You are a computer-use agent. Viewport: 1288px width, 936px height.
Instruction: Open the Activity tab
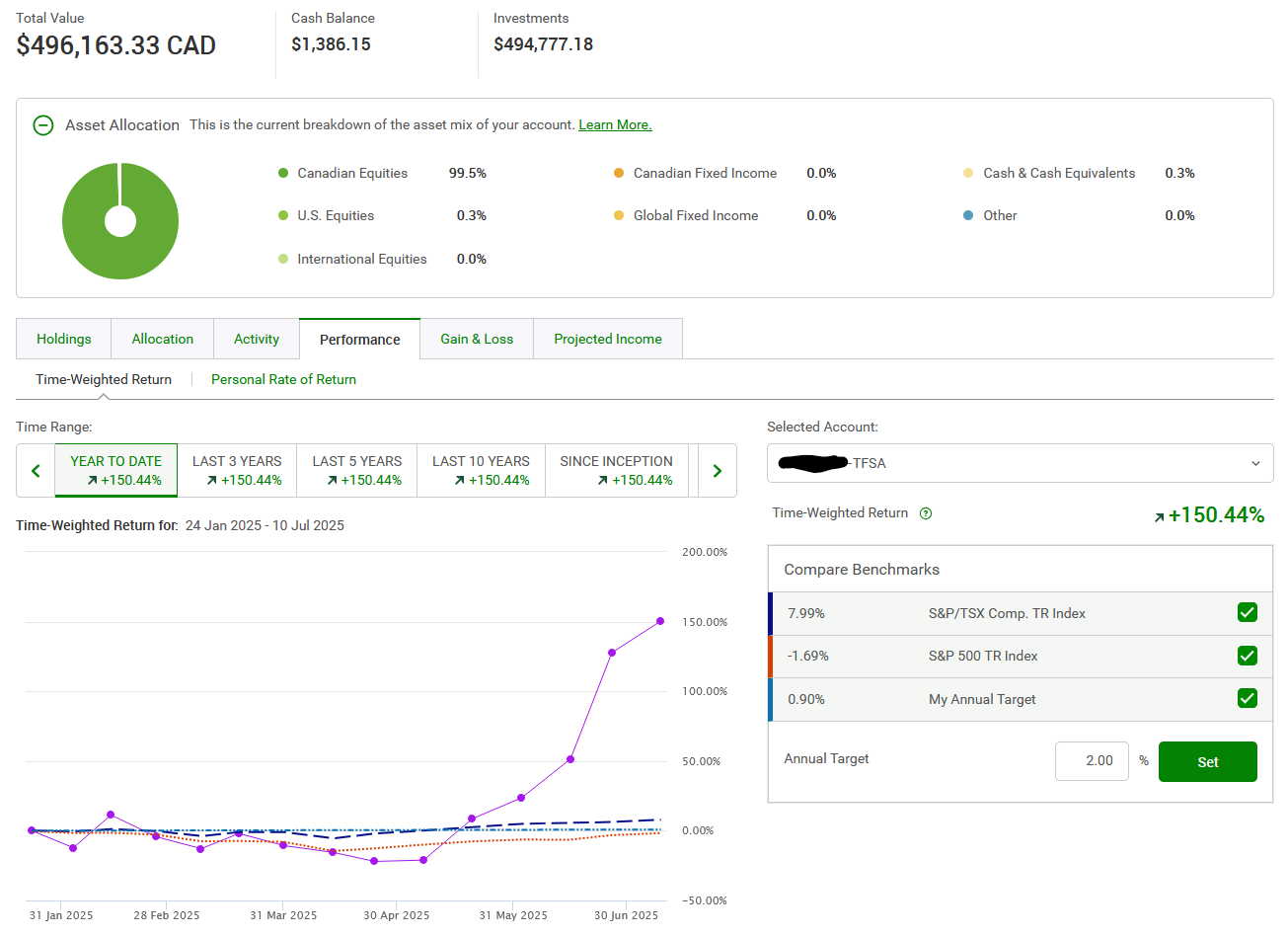(x=257, y=339)
